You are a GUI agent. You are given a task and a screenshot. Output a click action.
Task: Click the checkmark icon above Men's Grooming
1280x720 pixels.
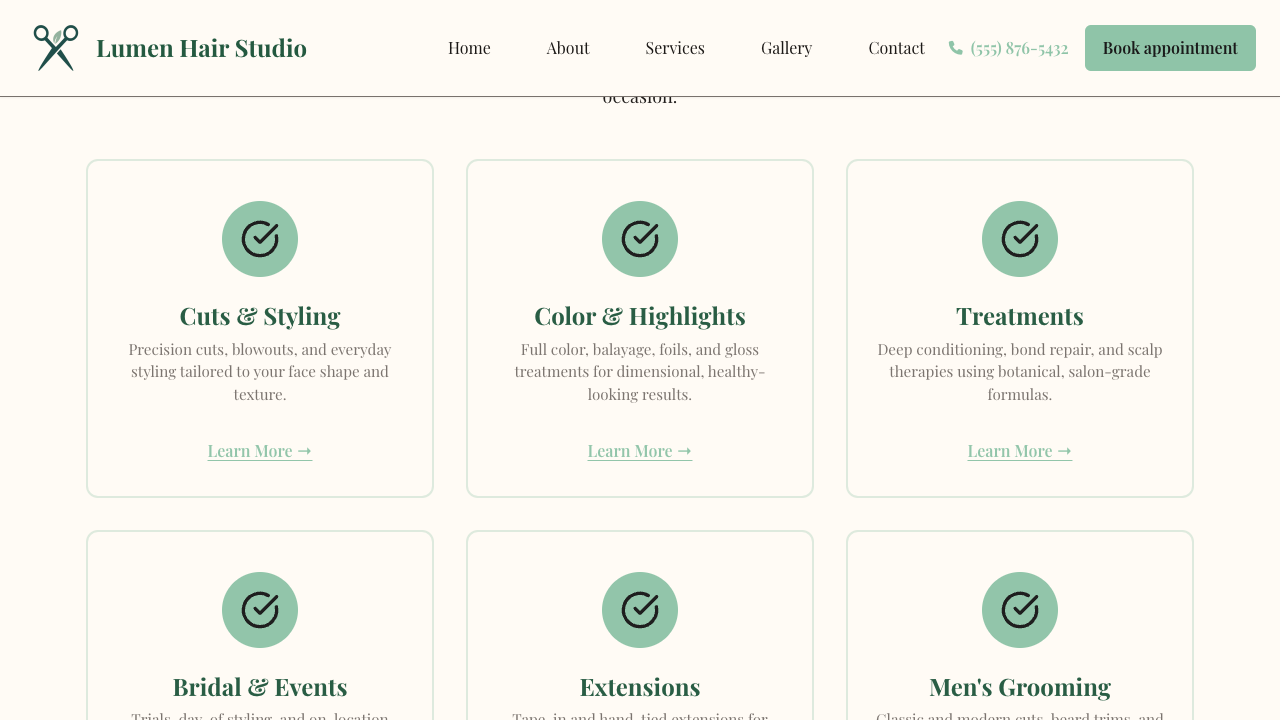tap(1020, 610)
